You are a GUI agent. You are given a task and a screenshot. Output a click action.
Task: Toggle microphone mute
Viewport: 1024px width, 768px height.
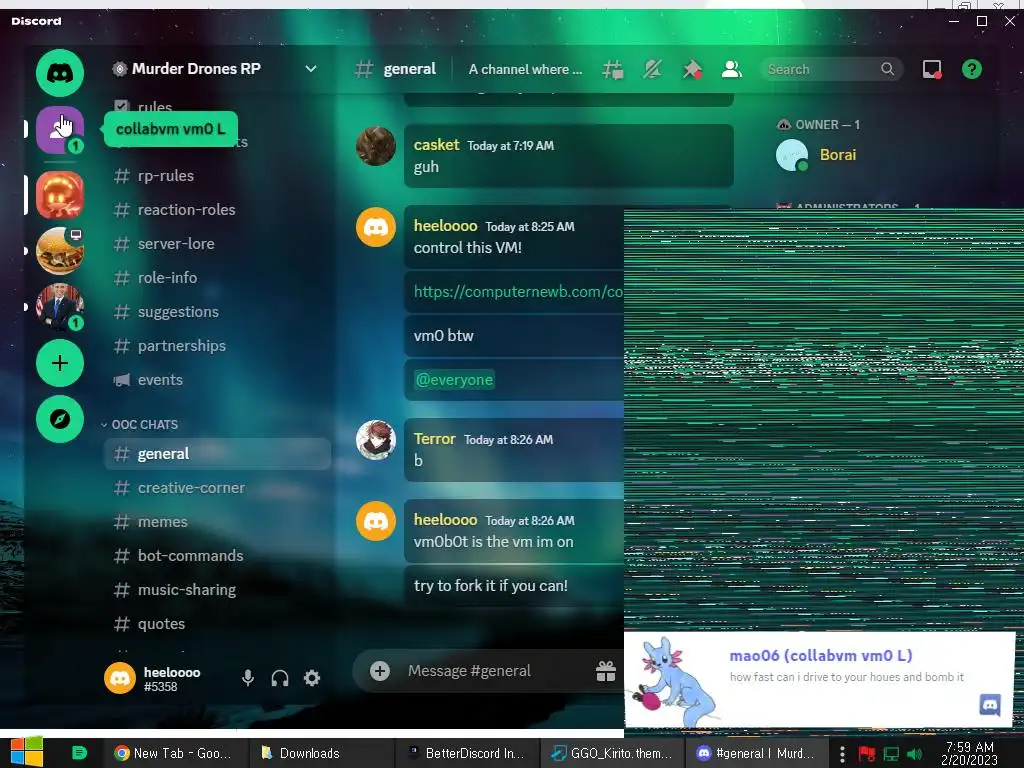(248, 678)
